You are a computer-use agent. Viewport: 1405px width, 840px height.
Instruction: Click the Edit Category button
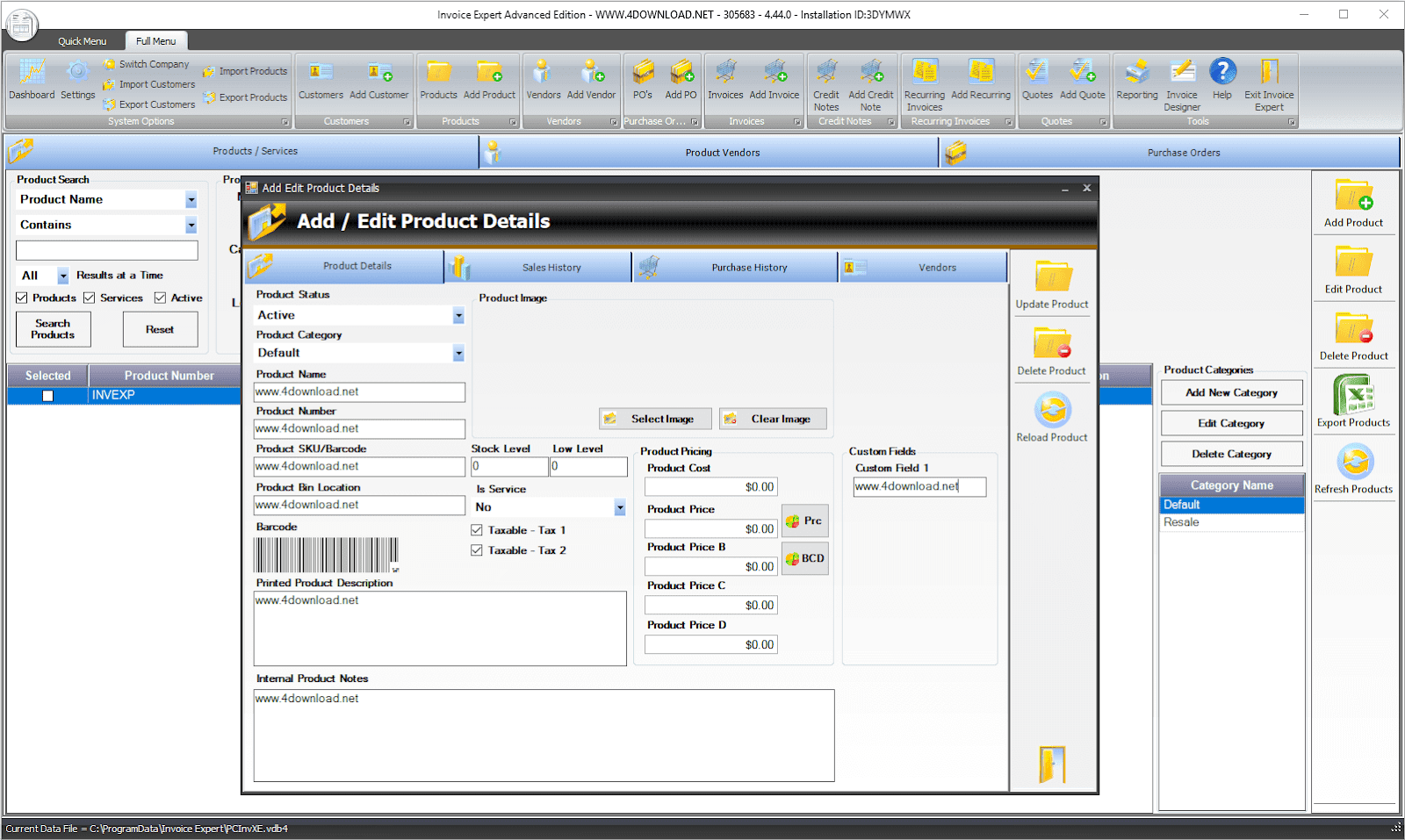click(x=1231, y=423)
